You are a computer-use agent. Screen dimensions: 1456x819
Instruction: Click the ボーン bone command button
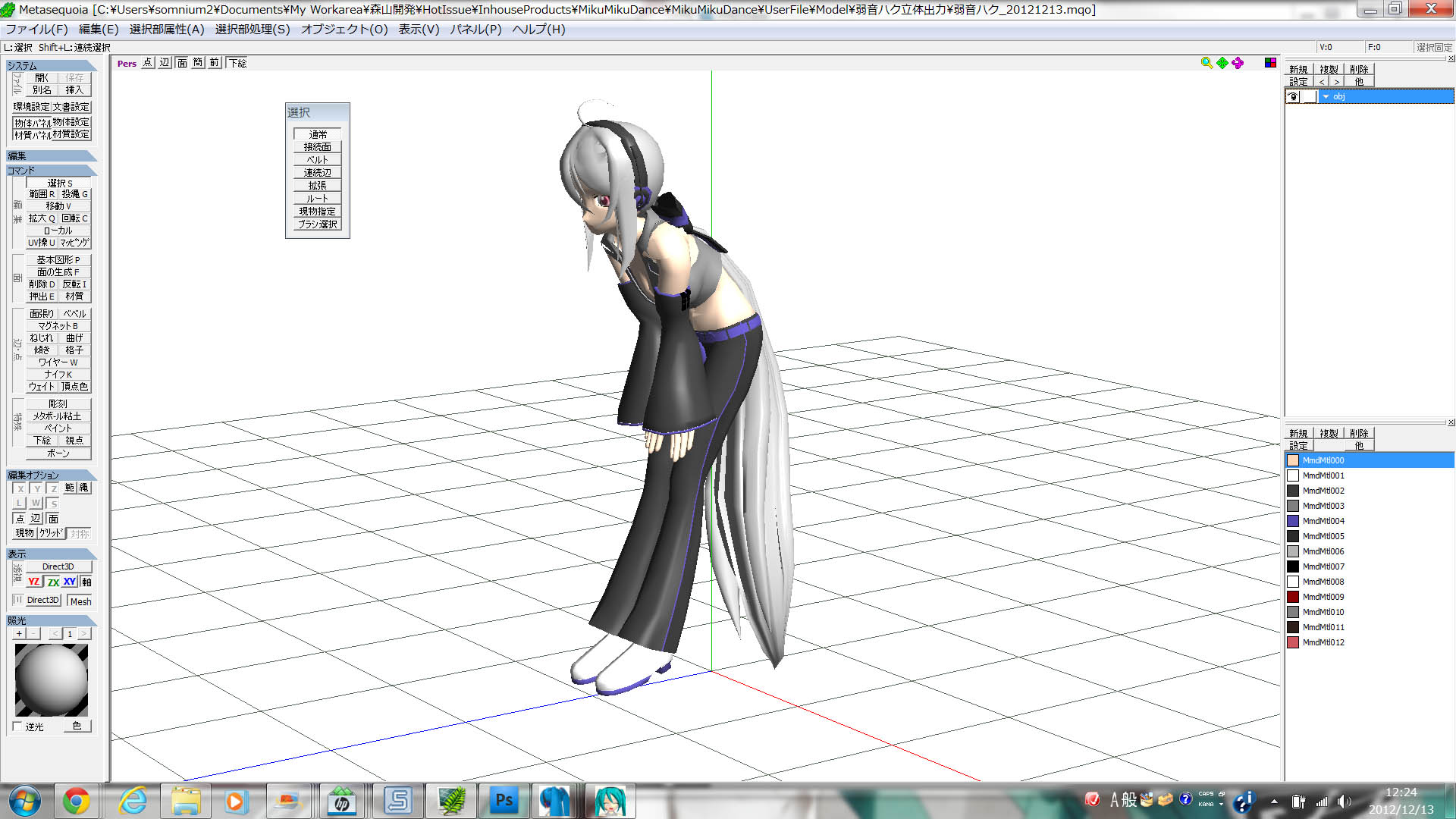pyautogui.click(x=58, y=453)
